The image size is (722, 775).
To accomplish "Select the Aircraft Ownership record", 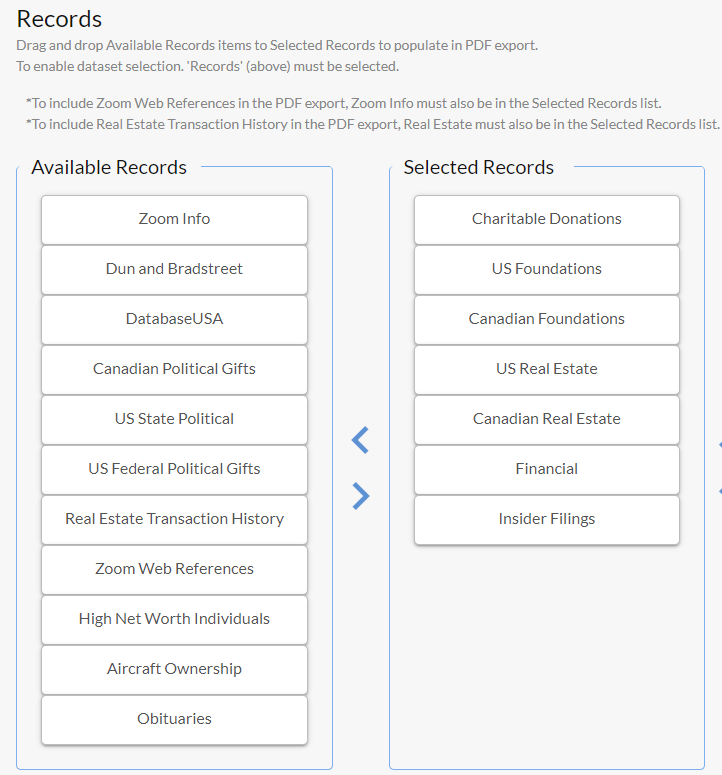I will click(174, 669).
